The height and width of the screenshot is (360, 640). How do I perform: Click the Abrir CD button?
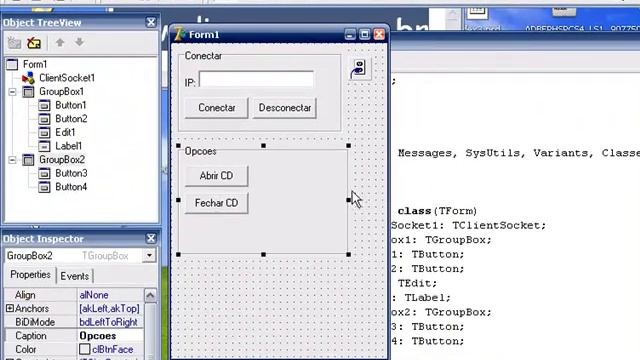(x=216, y=176)
